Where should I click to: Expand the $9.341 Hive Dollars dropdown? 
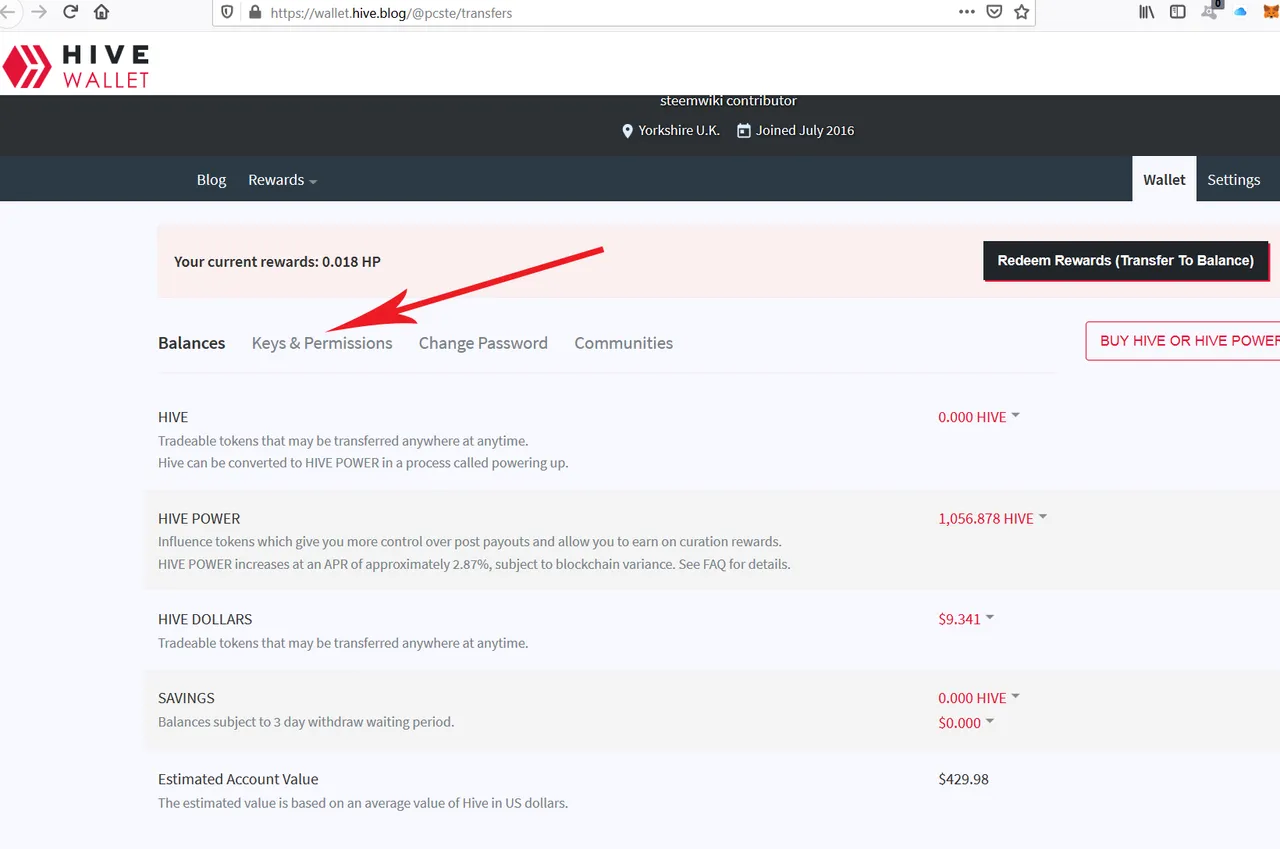[966, 619]
